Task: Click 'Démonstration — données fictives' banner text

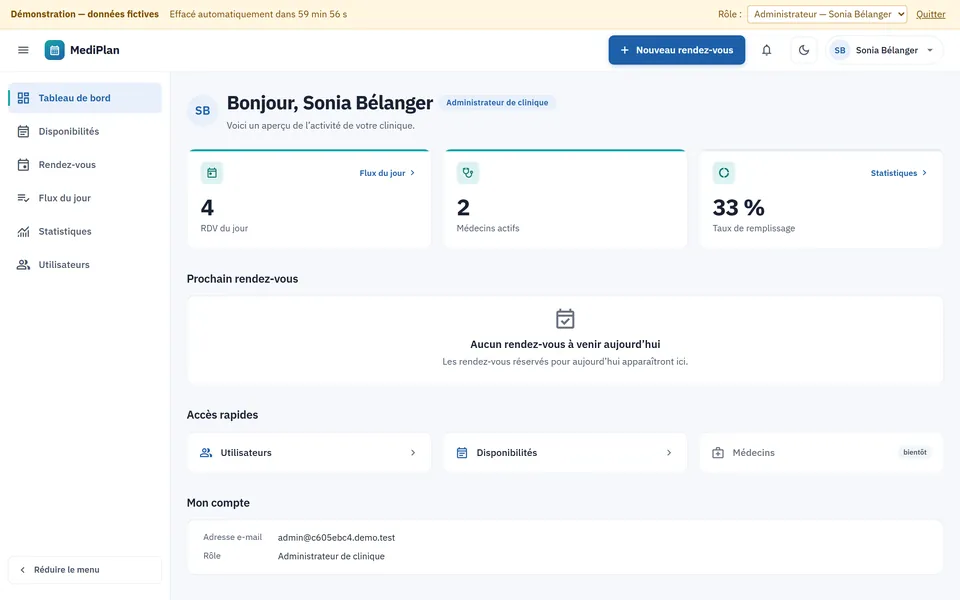Action: tap(84, 14)
